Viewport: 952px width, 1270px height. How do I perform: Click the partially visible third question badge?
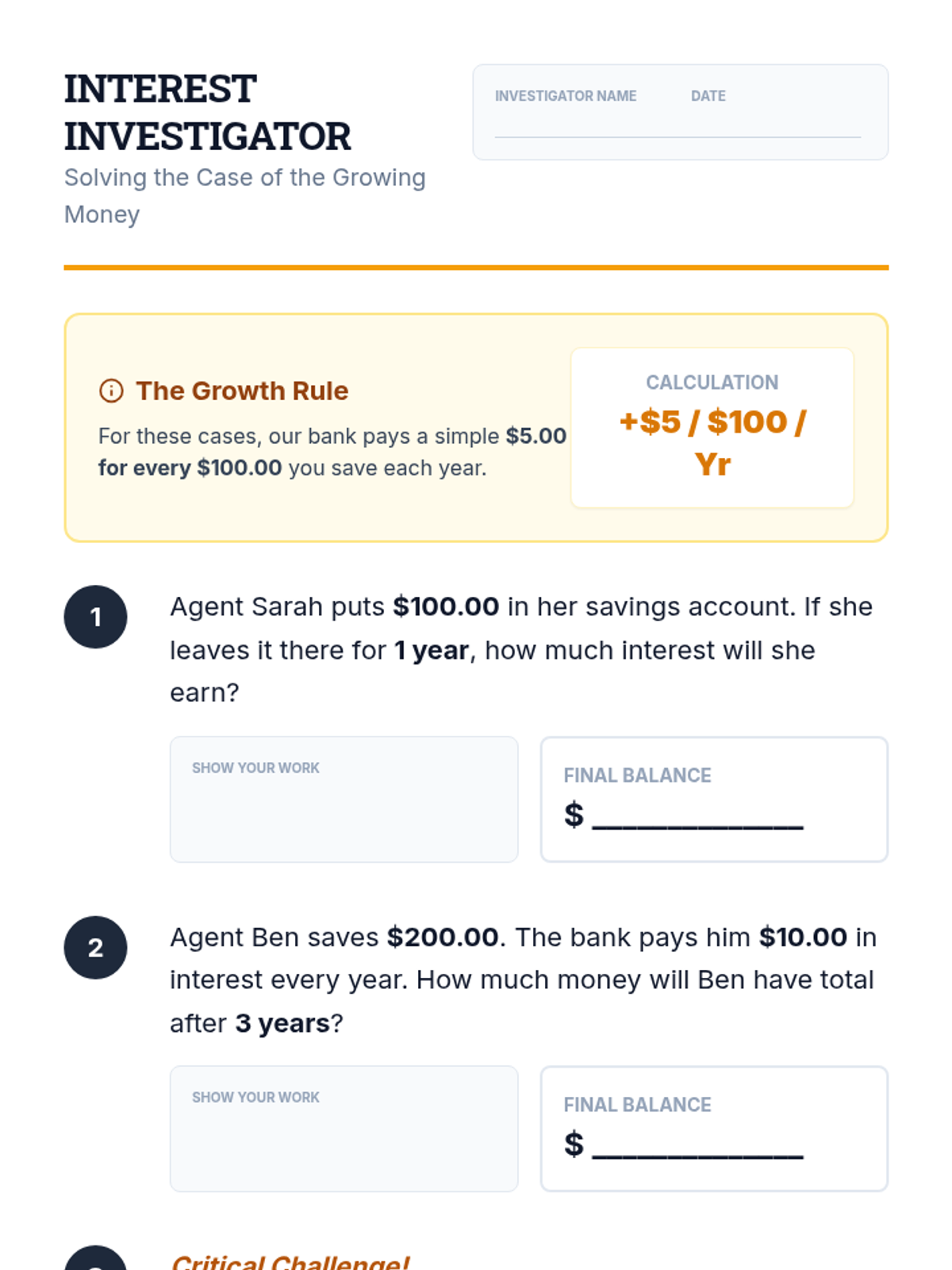click(95, 1260)
